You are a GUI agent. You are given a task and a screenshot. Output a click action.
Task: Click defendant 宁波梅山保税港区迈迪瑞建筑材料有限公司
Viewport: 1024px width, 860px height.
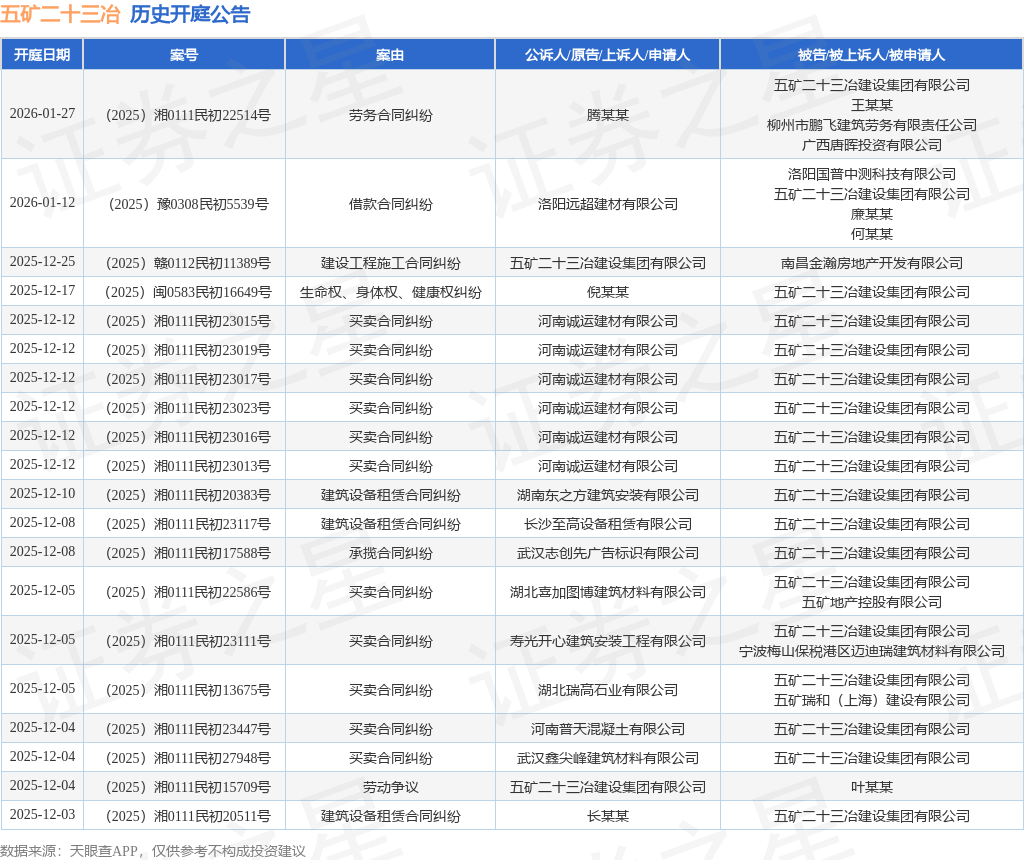[871, 651]
